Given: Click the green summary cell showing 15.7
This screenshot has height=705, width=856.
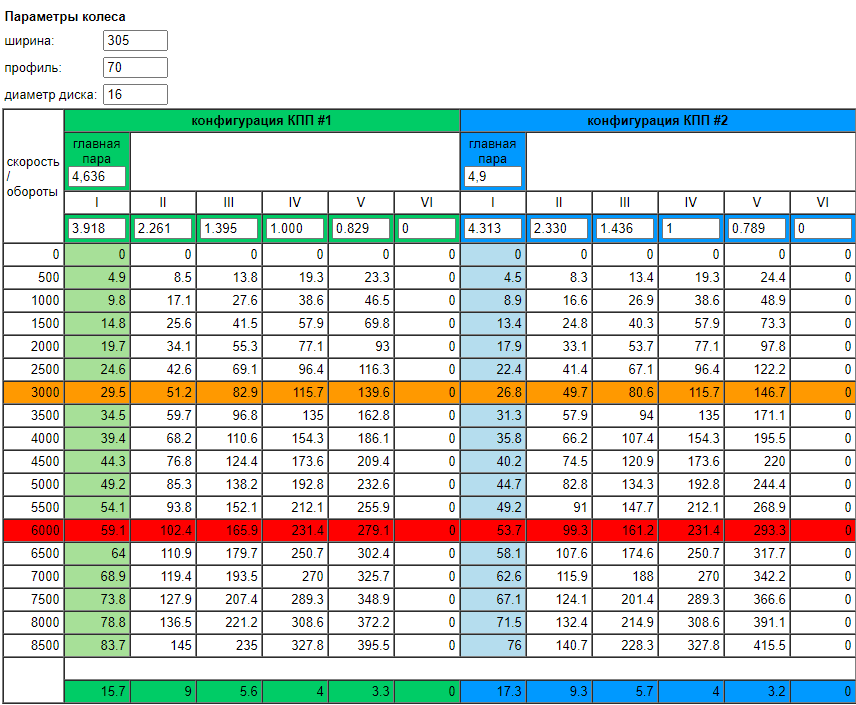Looking at the screenshot, I should pos(97,691).
